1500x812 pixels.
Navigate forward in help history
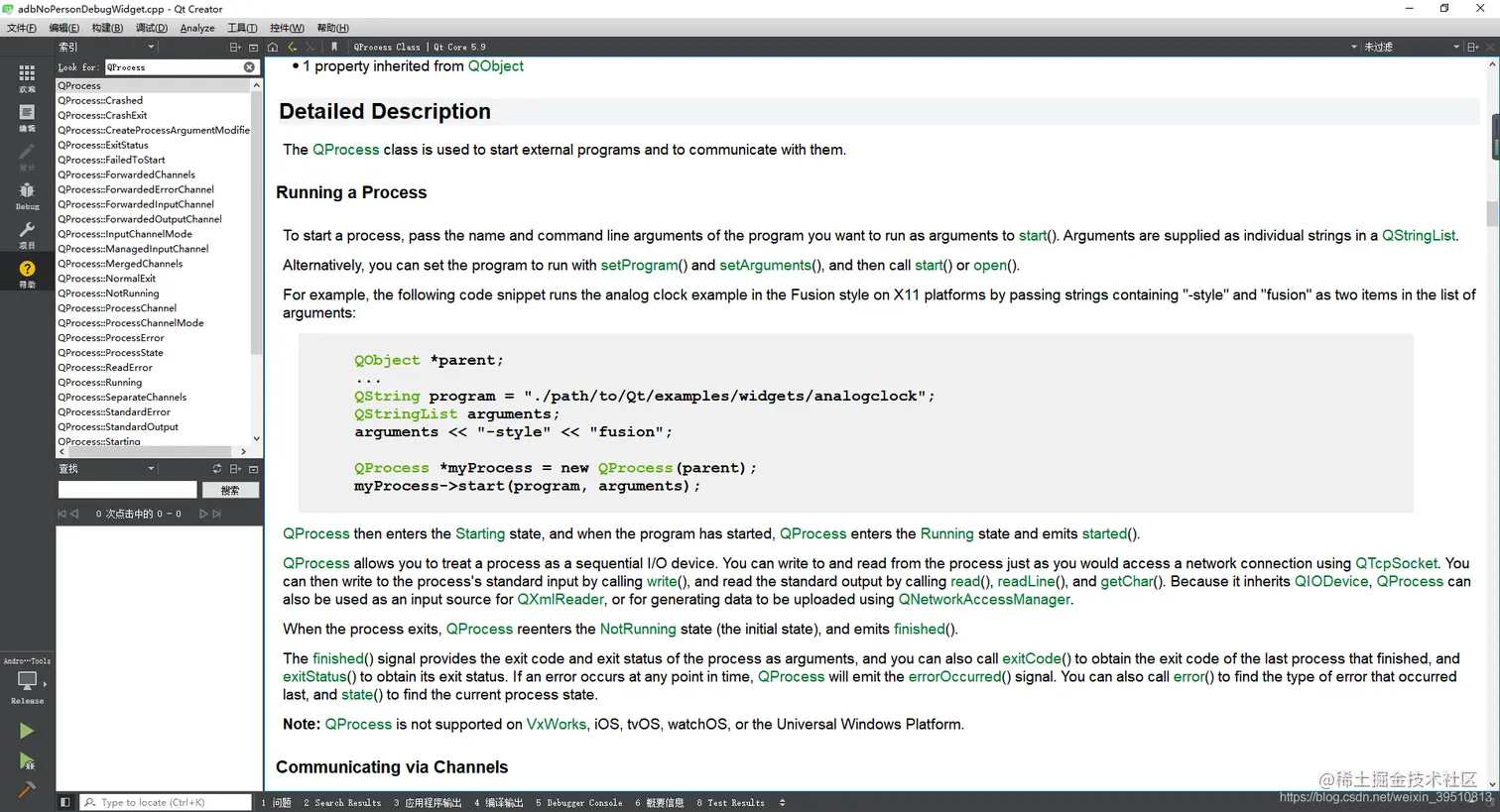(311, 47)
